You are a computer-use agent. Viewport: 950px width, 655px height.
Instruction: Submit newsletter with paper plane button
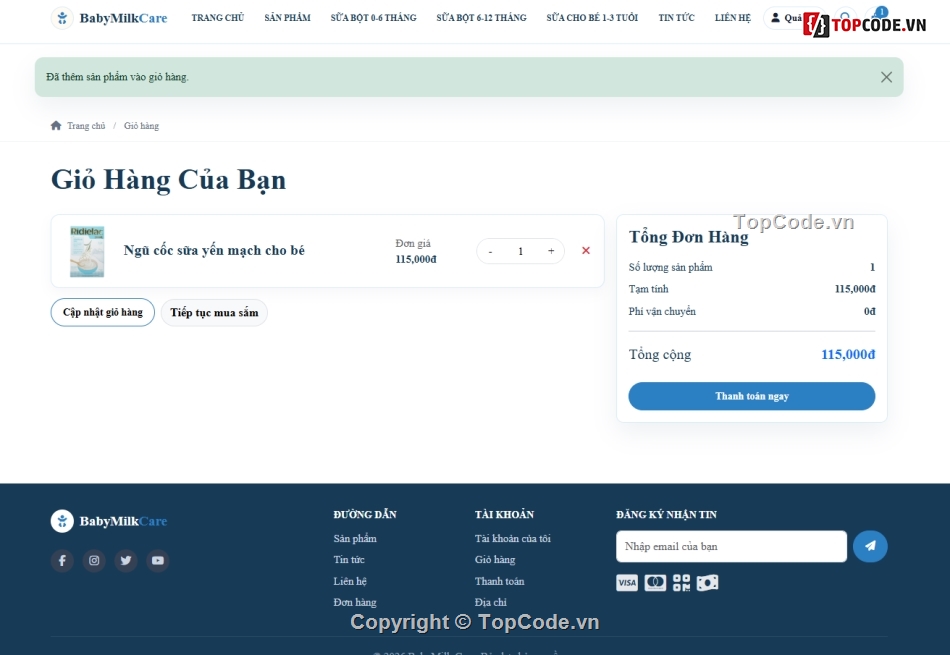(870, 547)
